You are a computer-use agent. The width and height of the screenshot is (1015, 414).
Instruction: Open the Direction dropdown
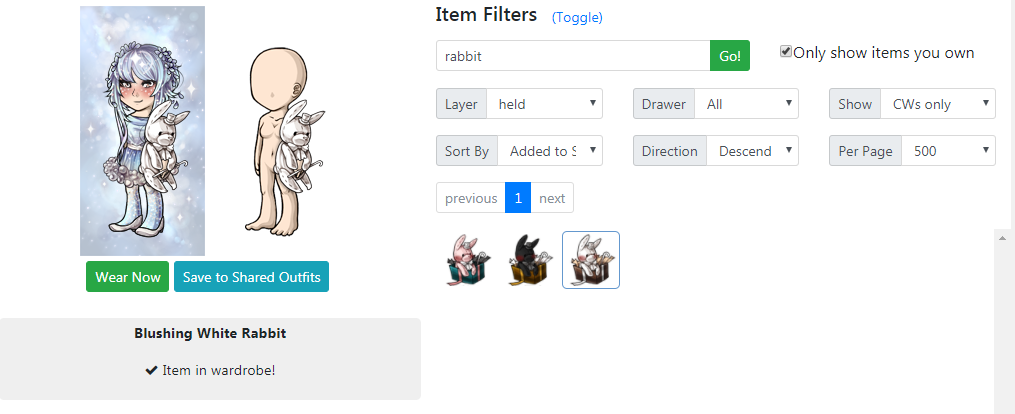click(752, 151)
